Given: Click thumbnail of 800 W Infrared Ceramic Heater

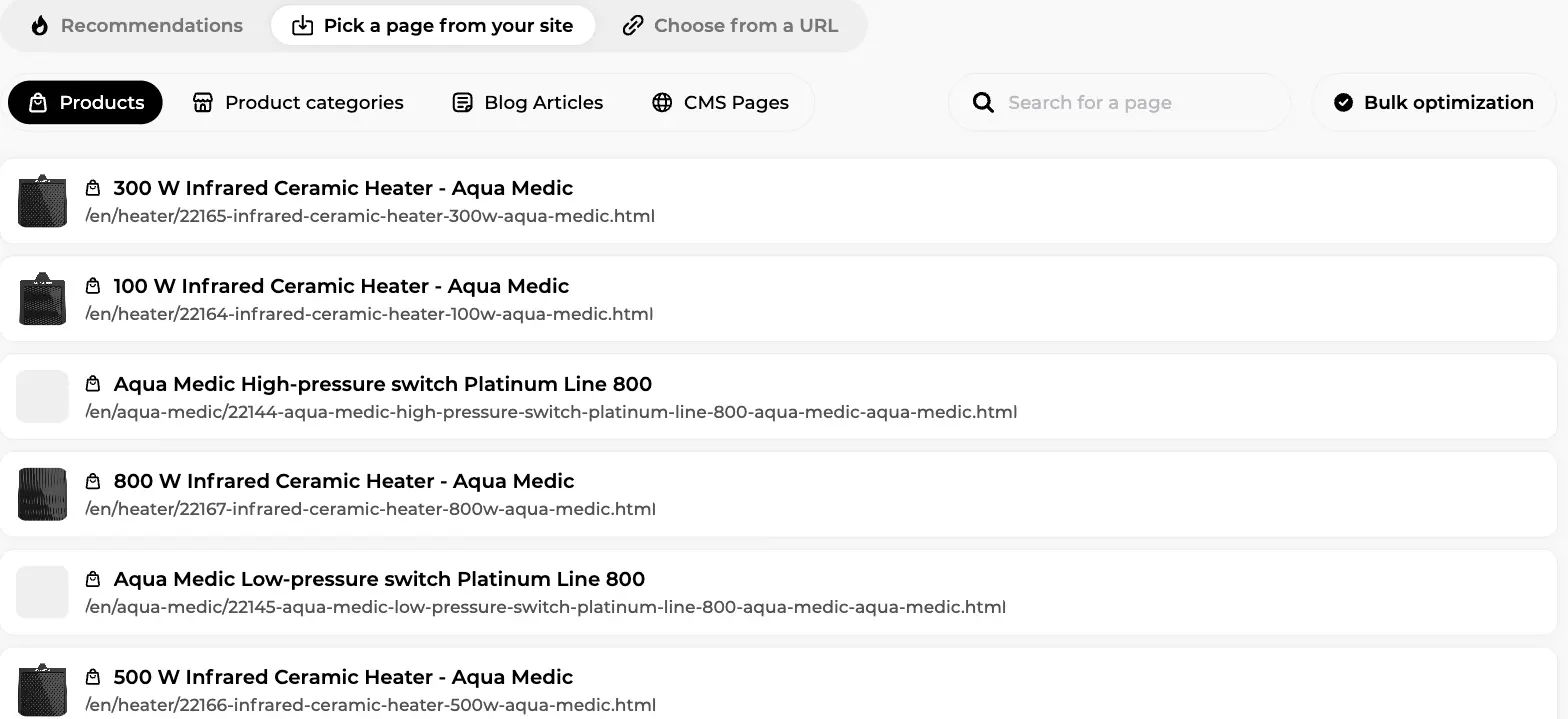Looking at the screenshot, I should tap(42, 494).
